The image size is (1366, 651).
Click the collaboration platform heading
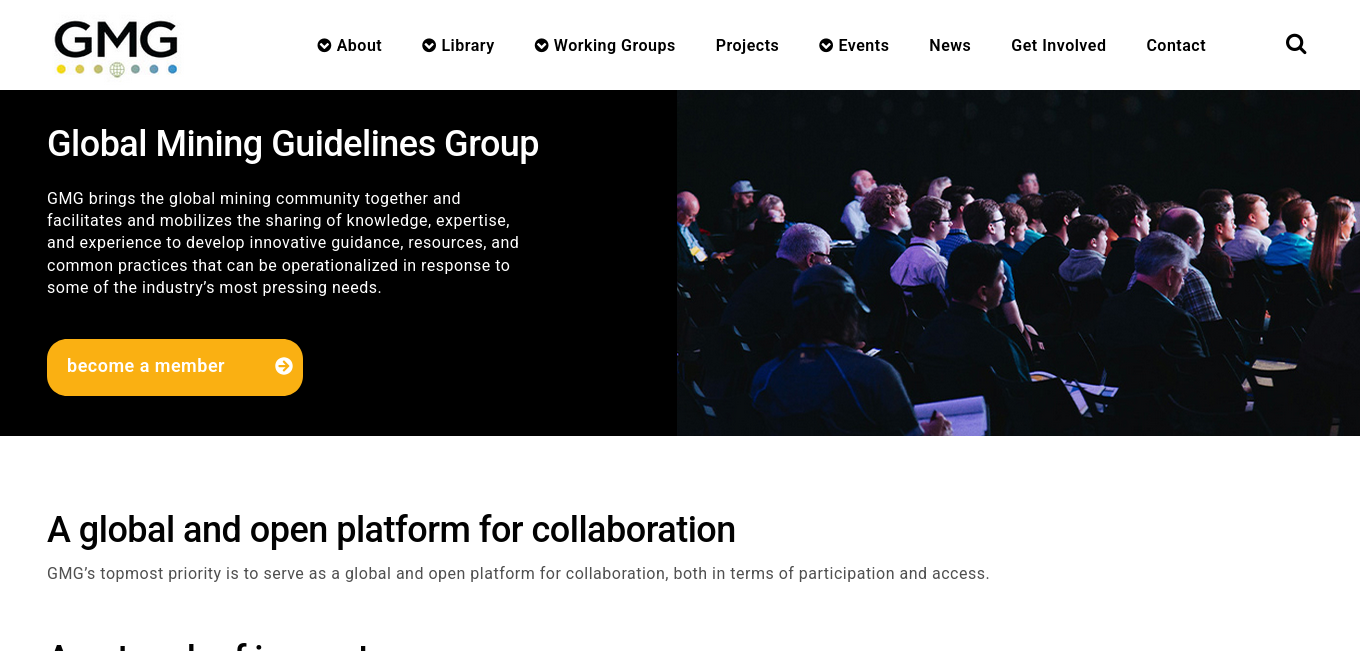click(391, 529)
